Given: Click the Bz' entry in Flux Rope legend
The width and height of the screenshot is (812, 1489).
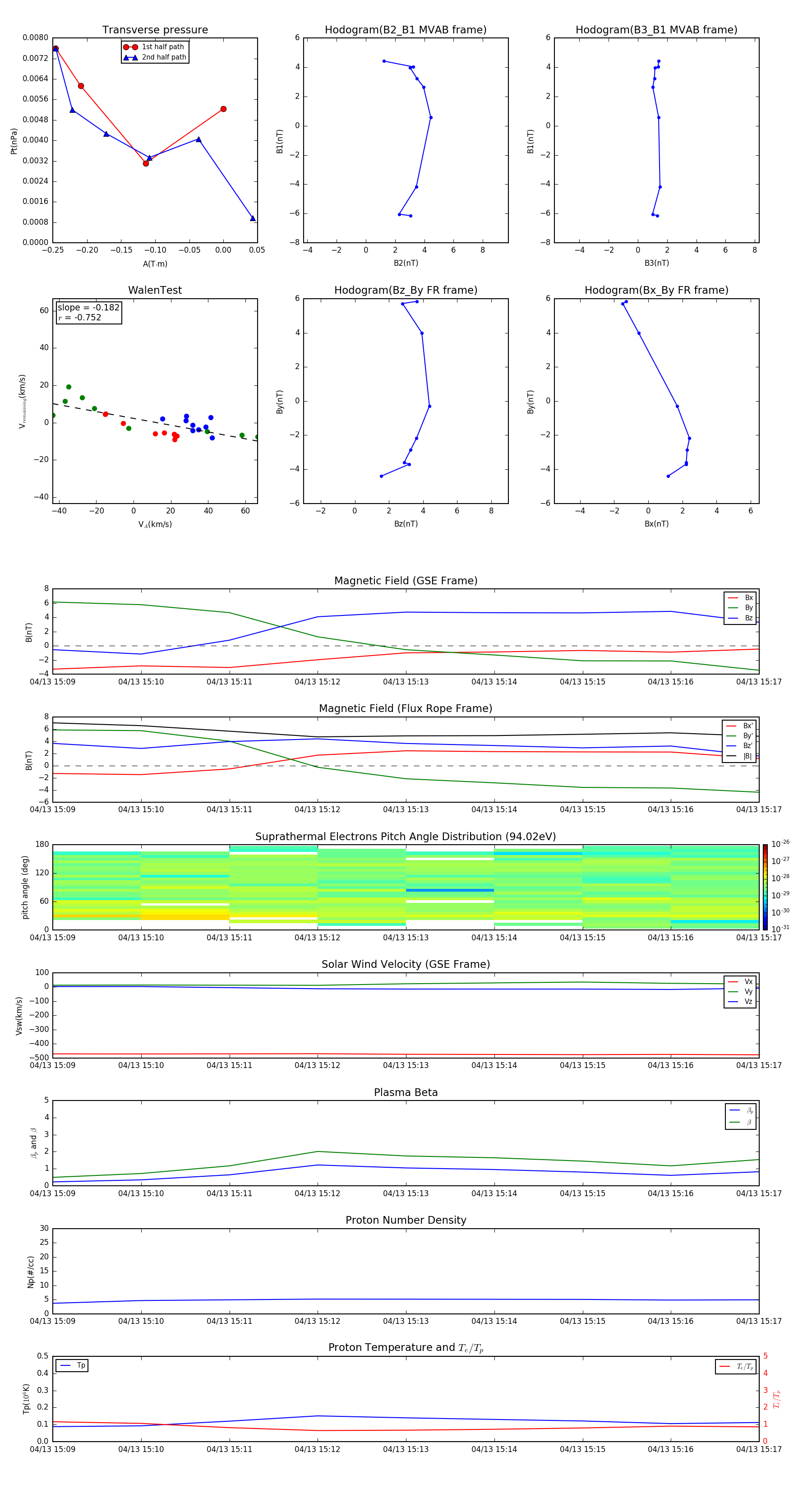Looking at the screenshot, I should pos(739,746).
